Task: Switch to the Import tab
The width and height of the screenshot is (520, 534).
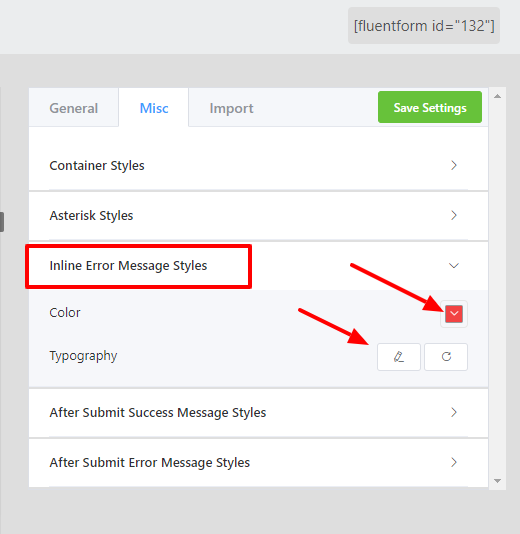Action: coord(231,108)
